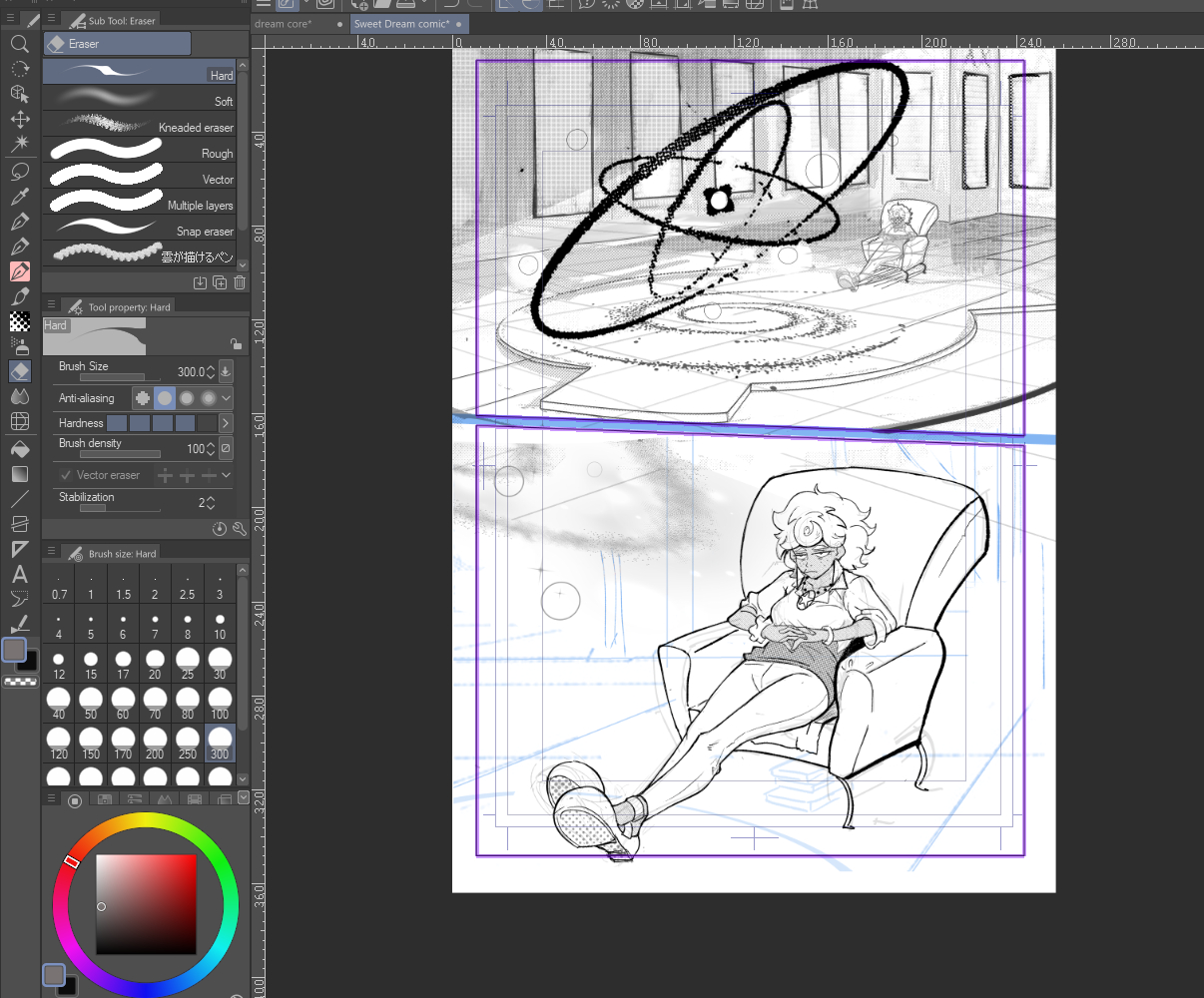The image size is (1204, 998).
Task: Expand the Hardness options arrow
Action: pos(226,423)
